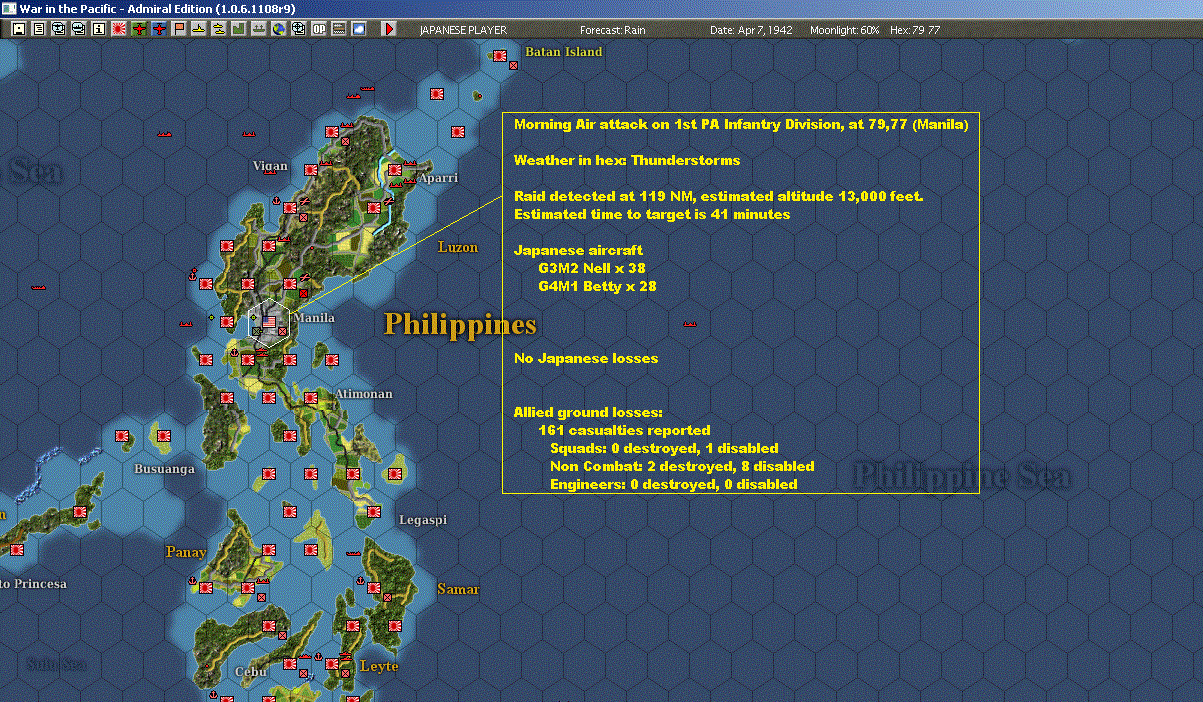Image resolution: width=1203 pixels, height=702 pixels.
Task: Click the Non Combat losses line
Action: coord(682,466)
